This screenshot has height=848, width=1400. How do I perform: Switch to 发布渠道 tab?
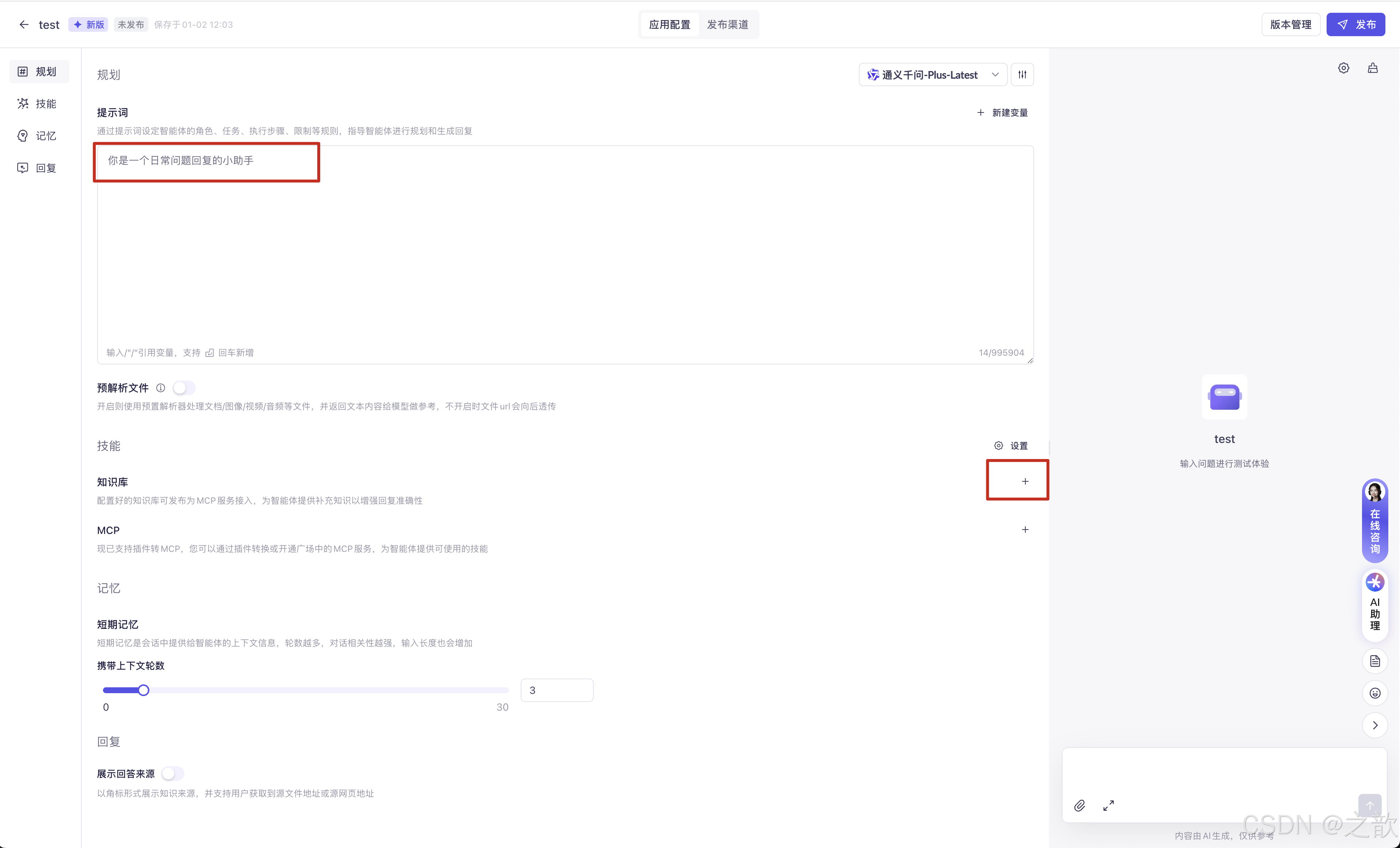point(727,24)
